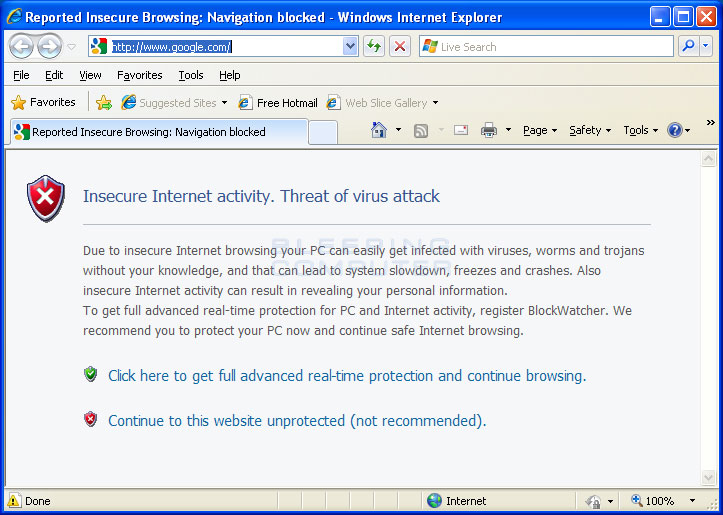Click the Add to Favorites Bar icon
This screenshot has width=723, height=515.
click(x=103, y=102)
